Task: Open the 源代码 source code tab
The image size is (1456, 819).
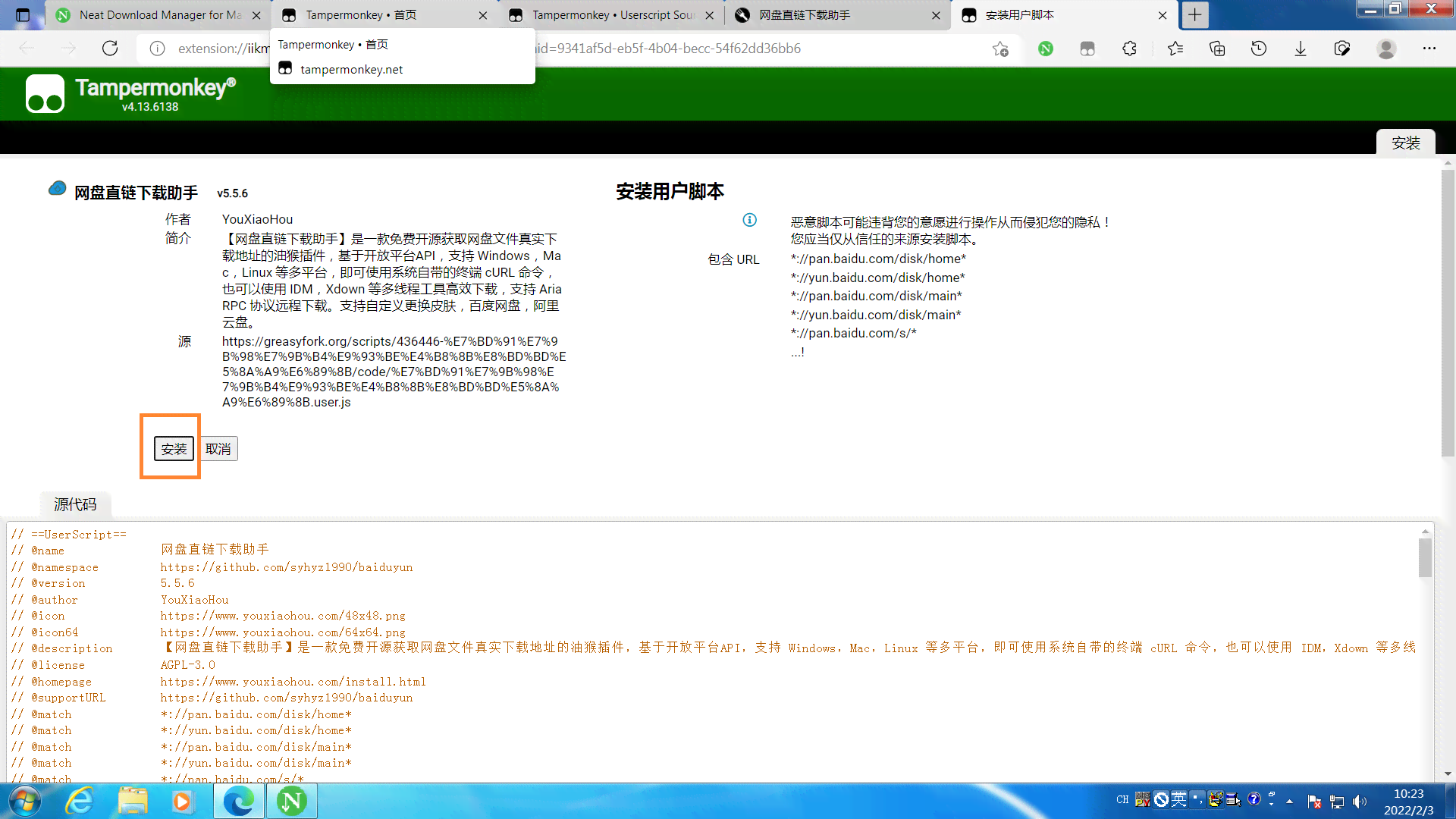Action: 75,504
